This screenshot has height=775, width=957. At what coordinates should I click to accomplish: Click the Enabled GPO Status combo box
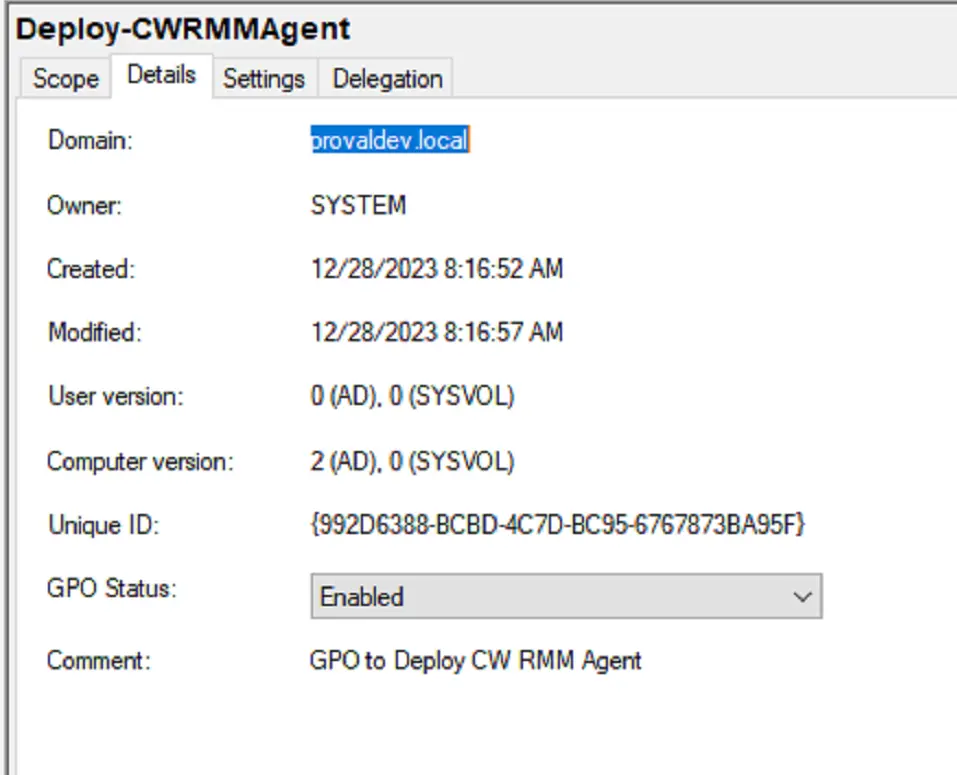[566, 596]
